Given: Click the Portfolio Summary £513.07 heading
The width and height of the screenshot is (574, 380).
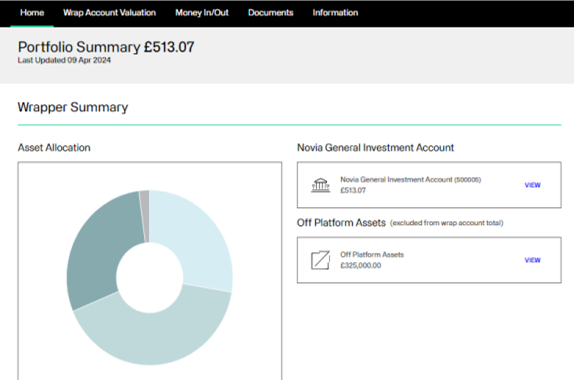Looking at the screenshot, I should click(106, 47).
